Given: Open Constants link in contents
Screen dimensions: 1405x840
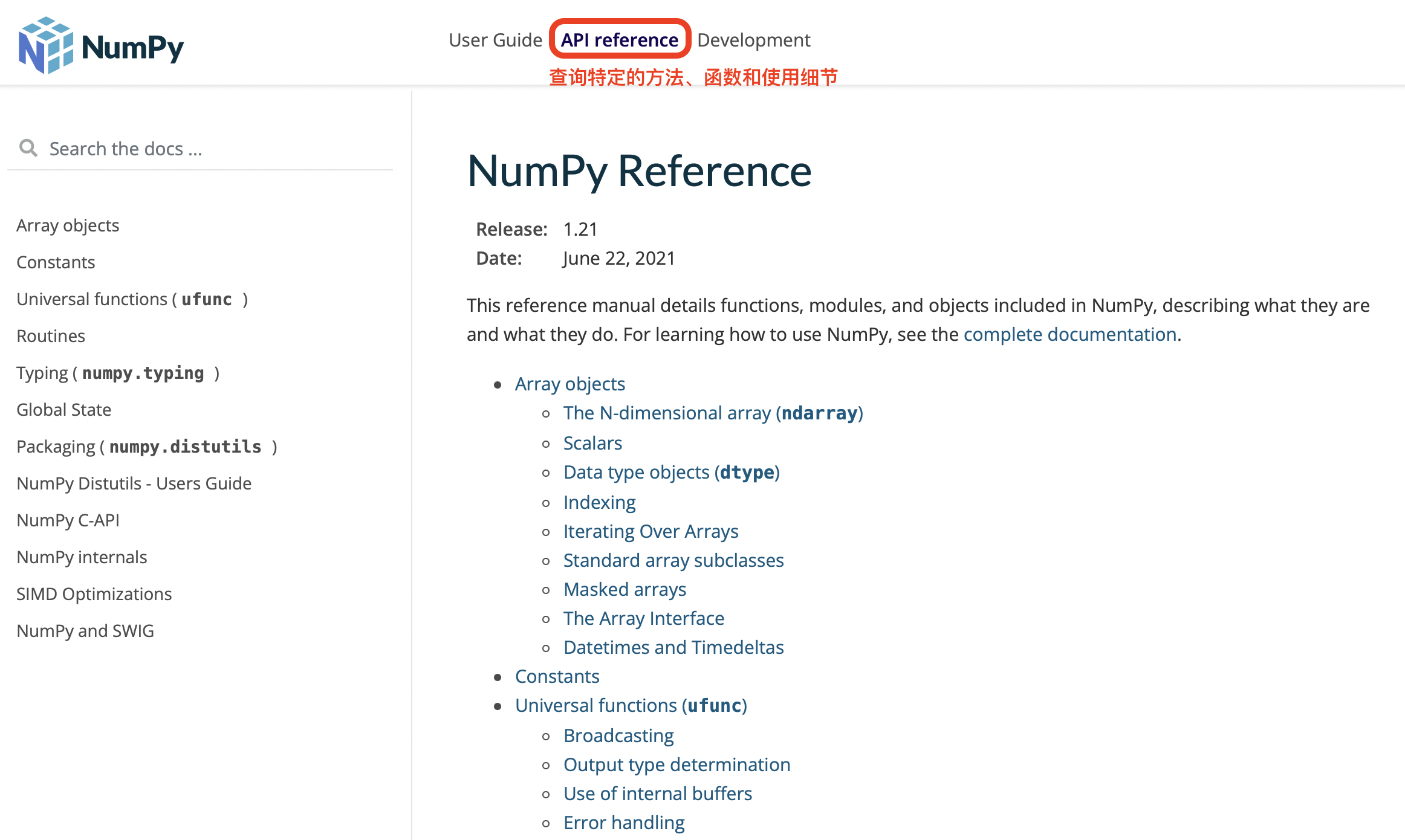Looking at the screenshot, I should click(x=557, y=676).
